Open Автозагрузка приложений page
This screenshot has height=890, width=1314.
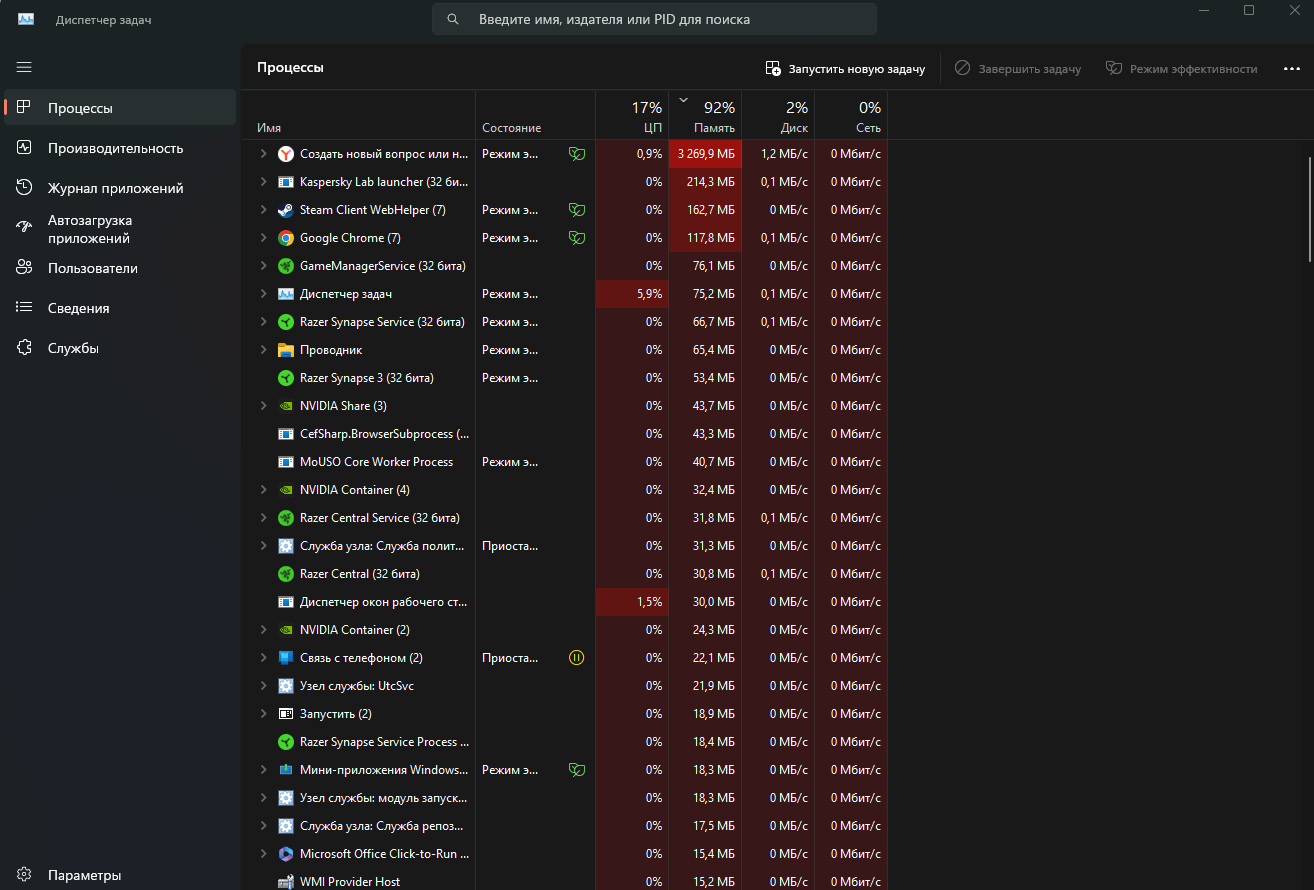tap(120, 229)
